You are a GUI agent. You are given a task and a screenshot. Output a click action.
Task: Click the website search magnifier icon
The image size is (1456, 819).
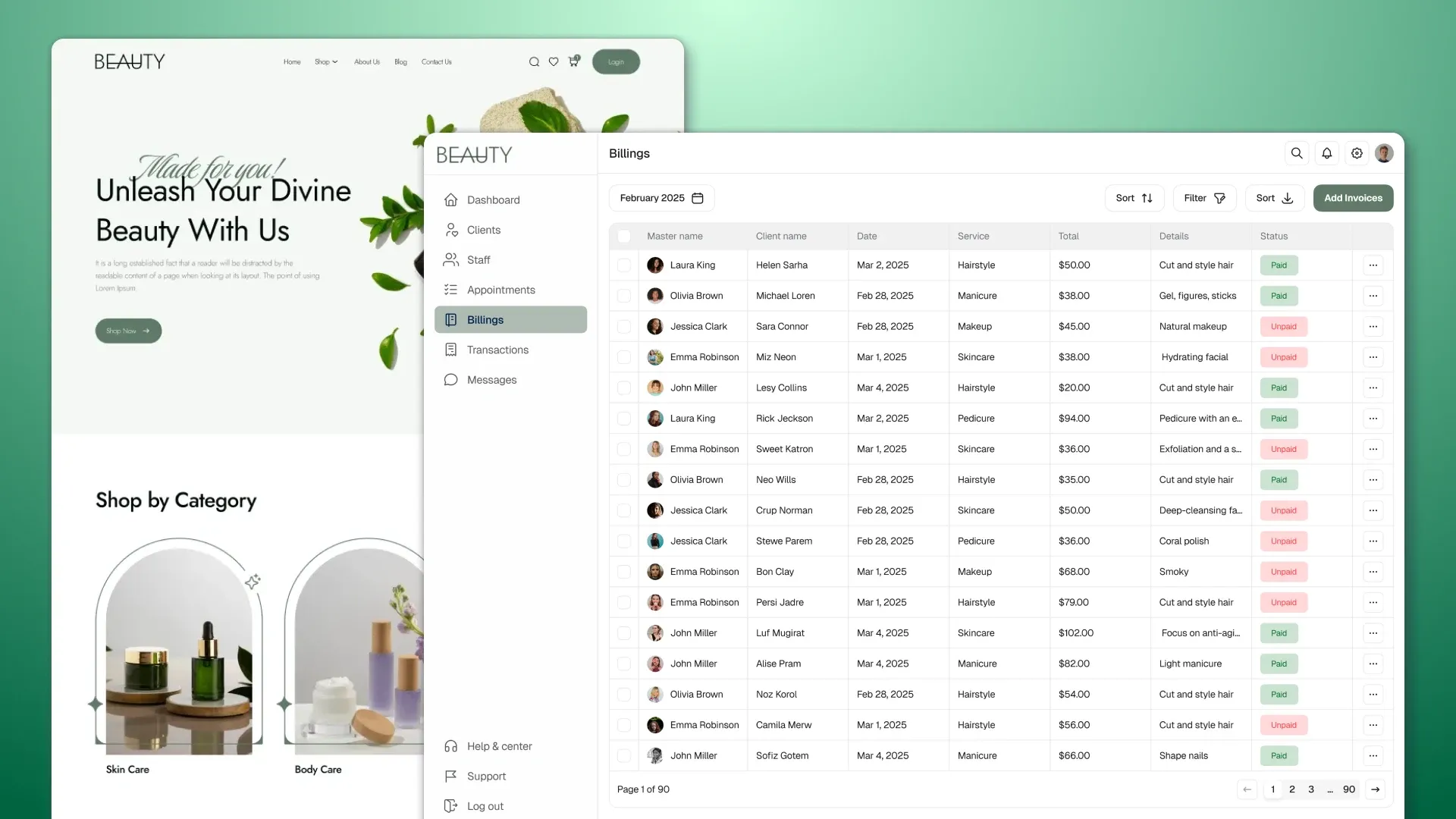click(534, 62)
